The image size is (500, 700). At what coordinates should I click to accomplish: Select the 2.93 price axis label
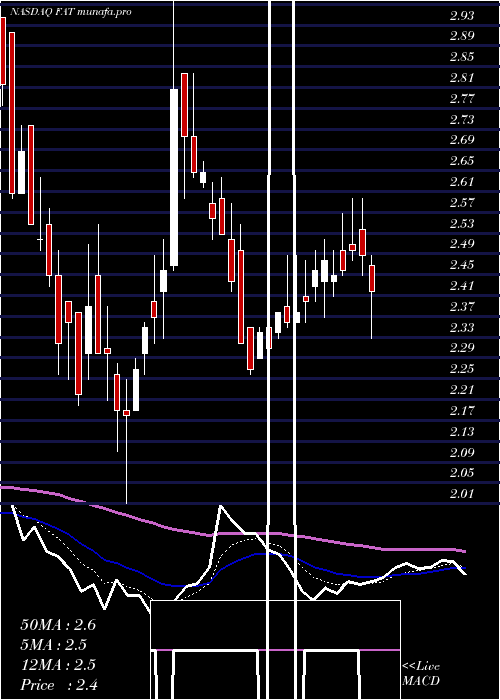pyautogui.click(x=462, y=16)
